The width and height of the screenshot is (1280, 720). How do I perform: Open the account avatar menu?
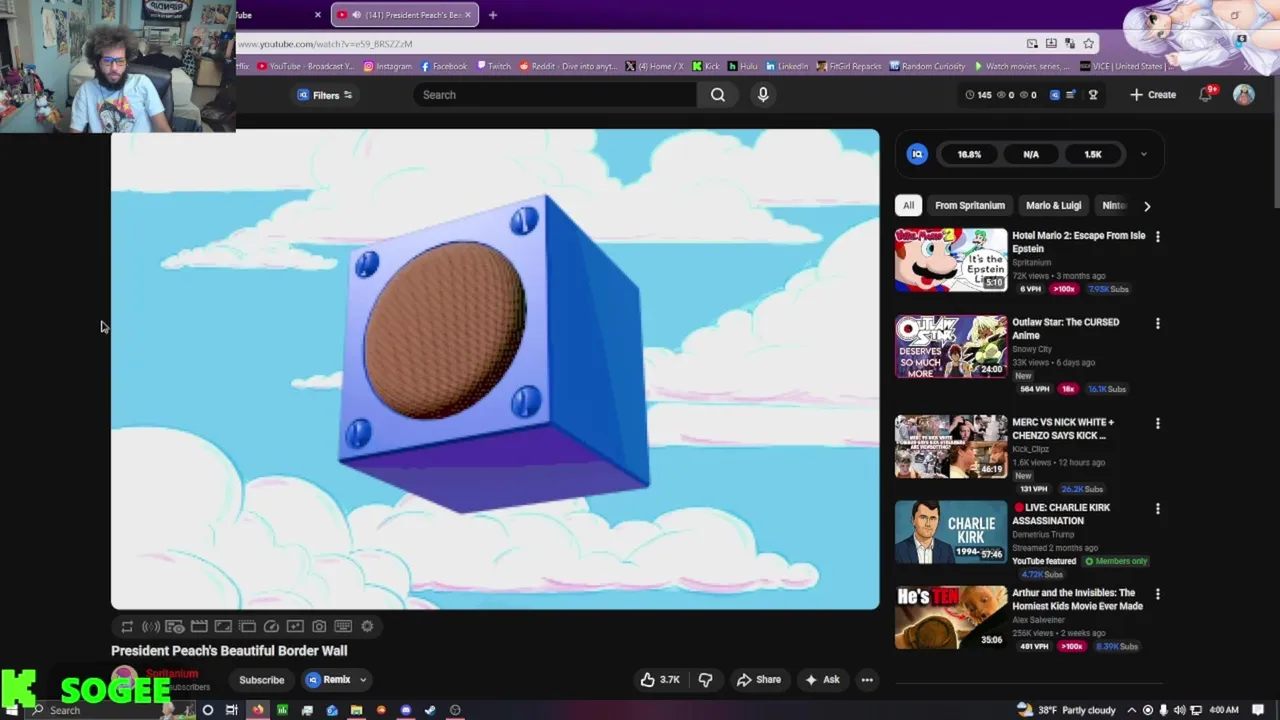tap(1244, 94)
